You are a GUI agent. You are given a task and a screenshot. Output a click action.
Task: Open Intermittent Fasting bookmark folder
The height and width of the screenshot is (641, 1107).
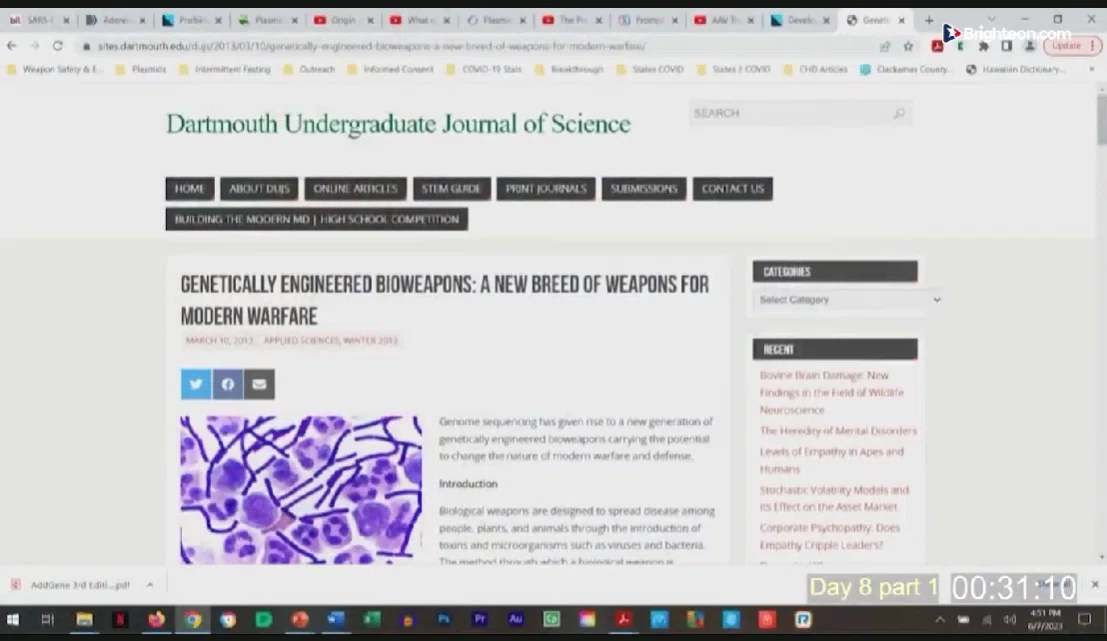tap(225, 69)
